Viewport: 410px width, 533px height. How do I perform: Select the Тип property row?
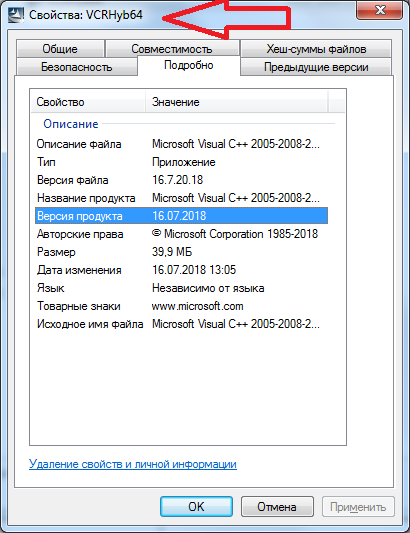182,162
